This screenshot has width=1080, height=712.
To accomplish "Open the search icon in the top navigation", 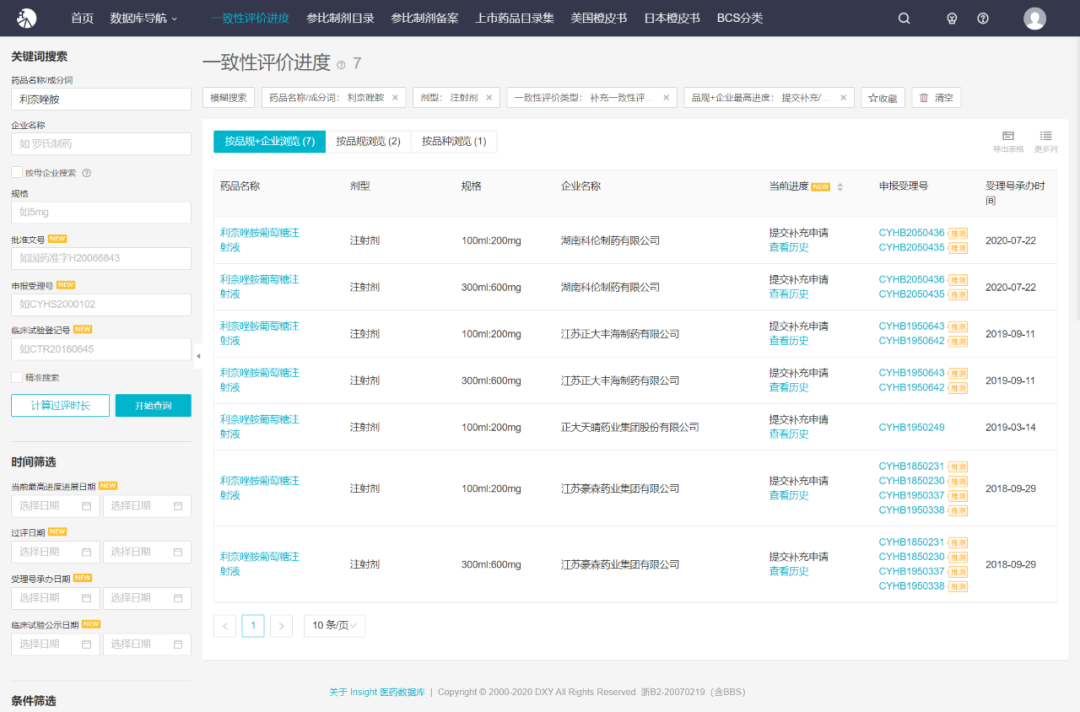I will (x=904, y=19).
